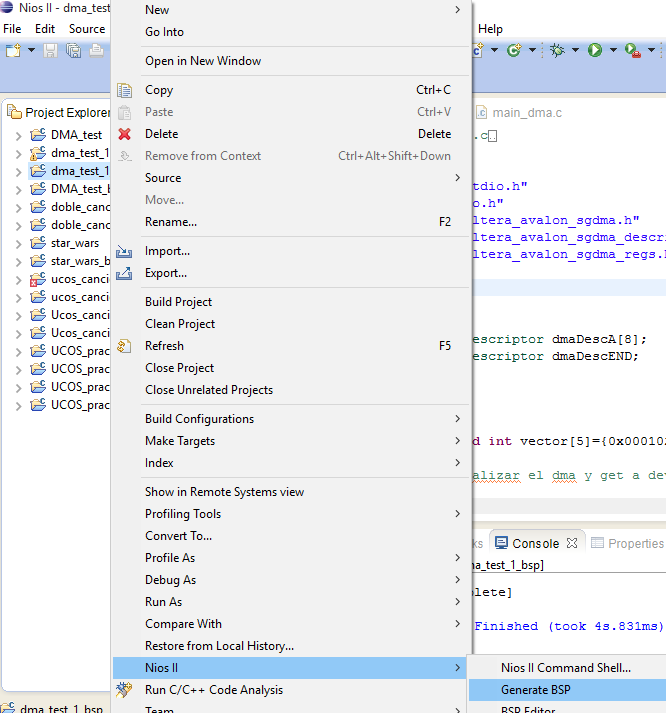Click the Save toolbar icon

tap(50, 50)
